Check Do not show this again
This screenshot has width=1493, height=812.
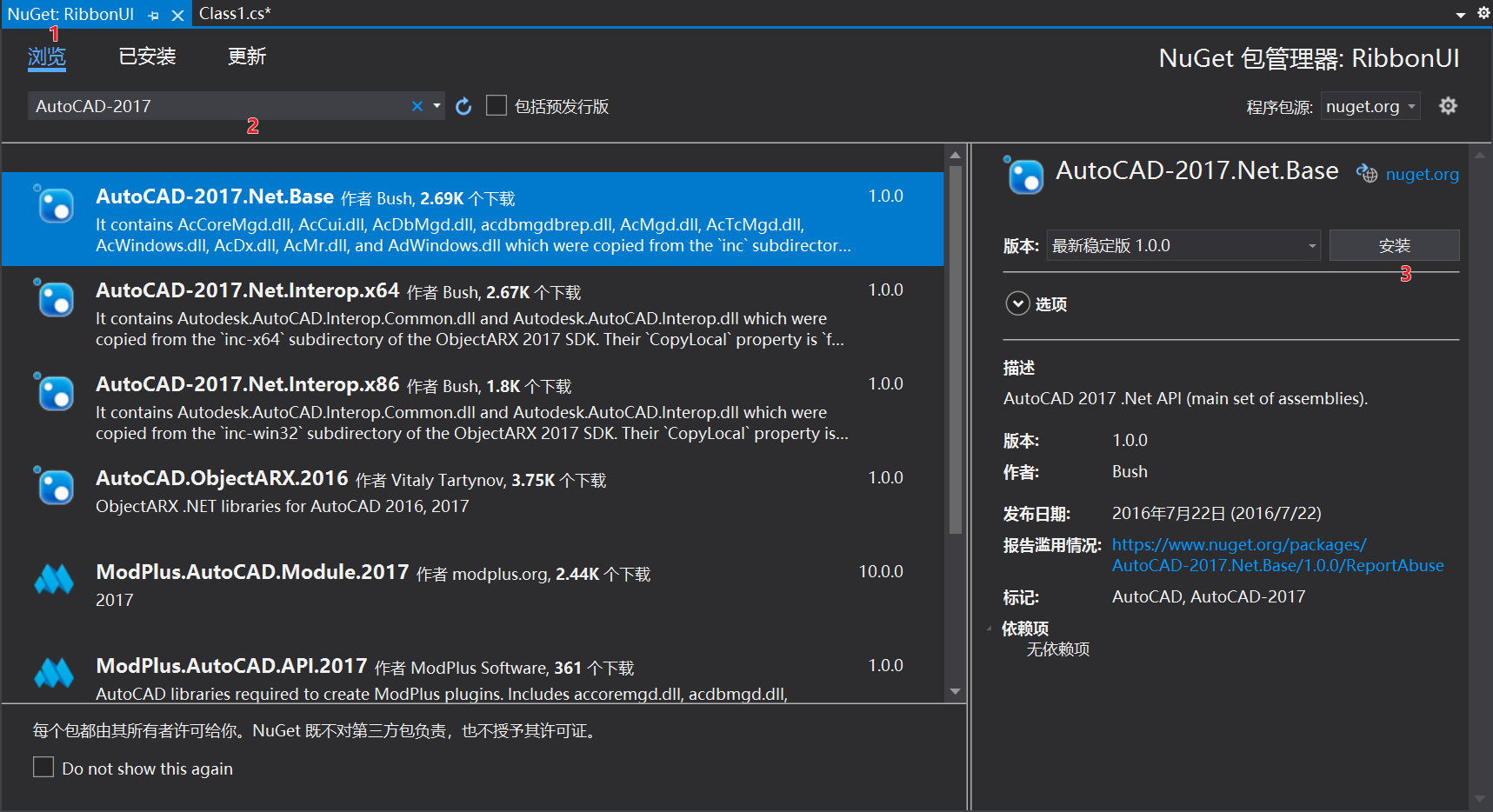tap(43, 767)
